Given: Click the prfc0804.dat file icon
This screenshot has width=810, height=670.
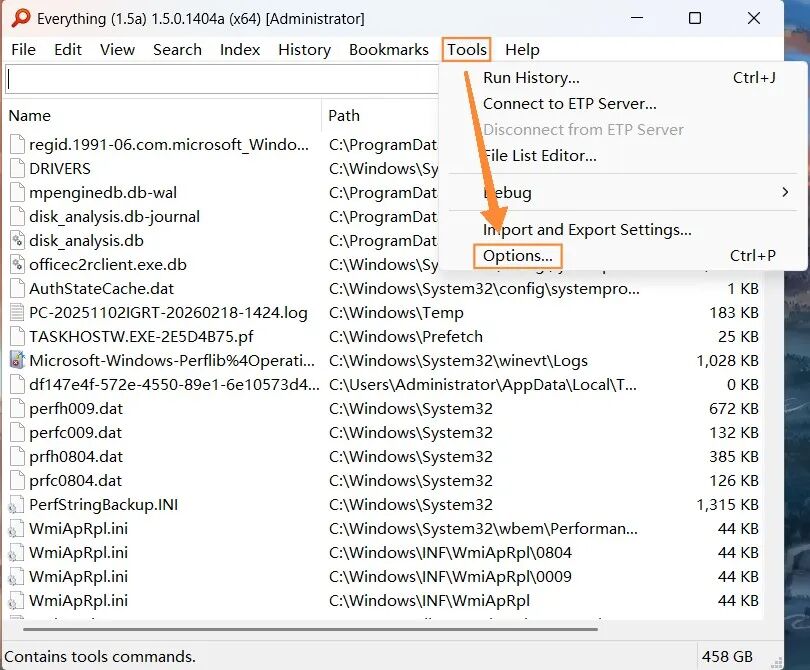Looking at the screenshot, I should click(17, 480).
